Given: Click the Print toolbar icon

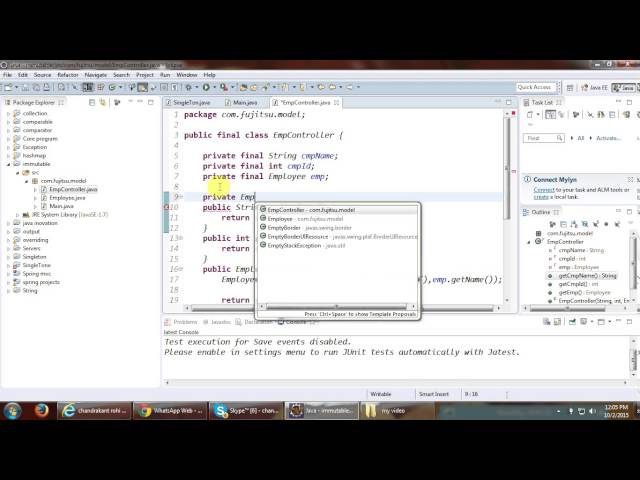Looking at the screenshot, I should pos(47,87).
